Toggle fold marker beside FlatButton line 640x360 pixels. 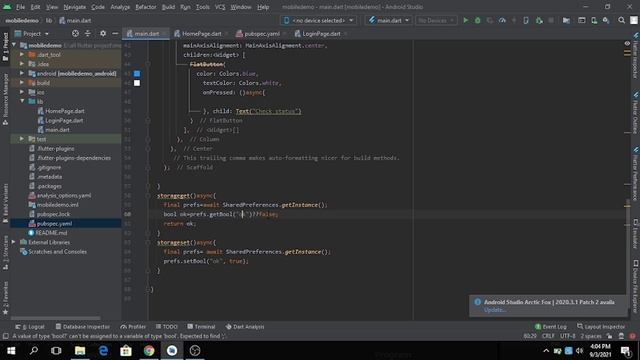tap(148, 64)
